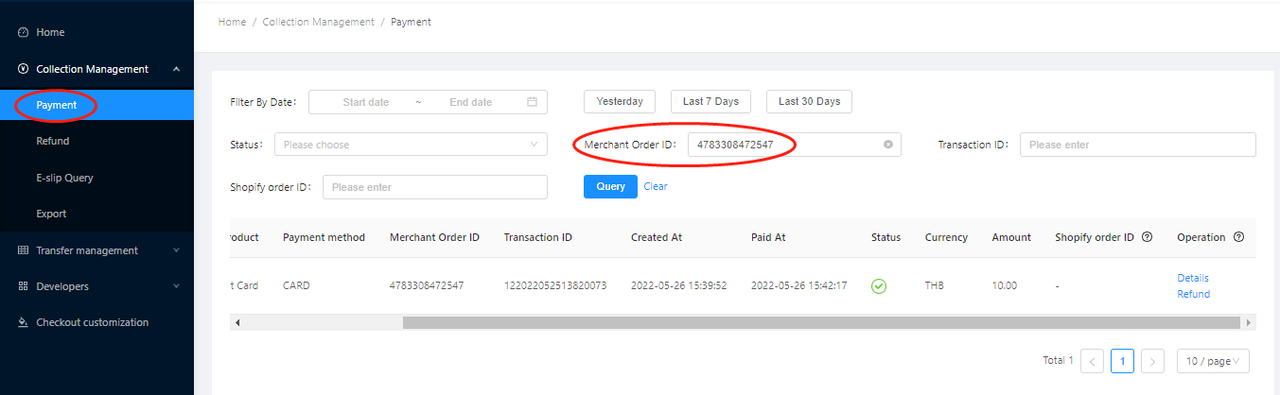Viewport: 1280px width, 395px height.
Task: Click the Last 30 Days button
Action: click(809, 101)
